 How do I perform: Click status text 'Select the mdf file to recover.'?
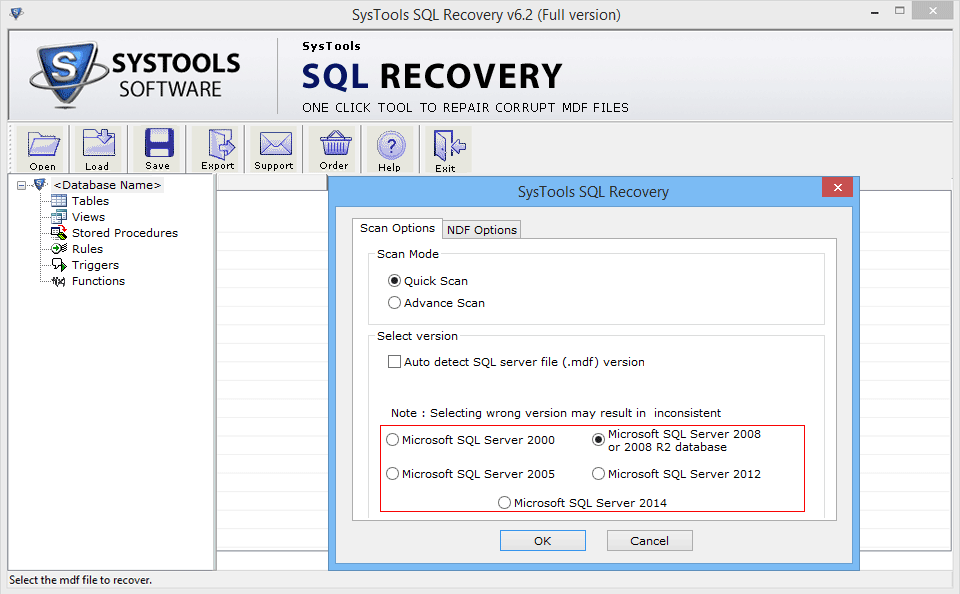click(80, 580)
